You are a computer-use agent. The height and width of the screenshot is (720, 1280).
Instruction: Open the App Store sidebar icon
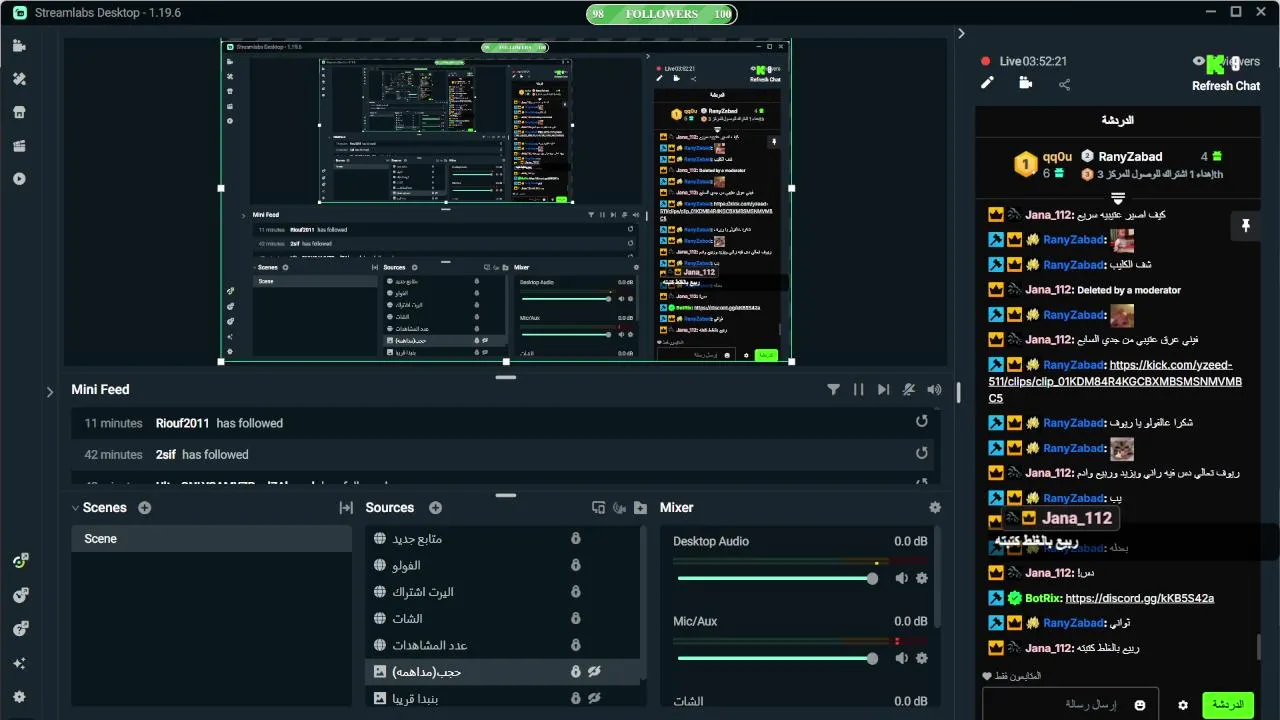(x=19, y=112)
